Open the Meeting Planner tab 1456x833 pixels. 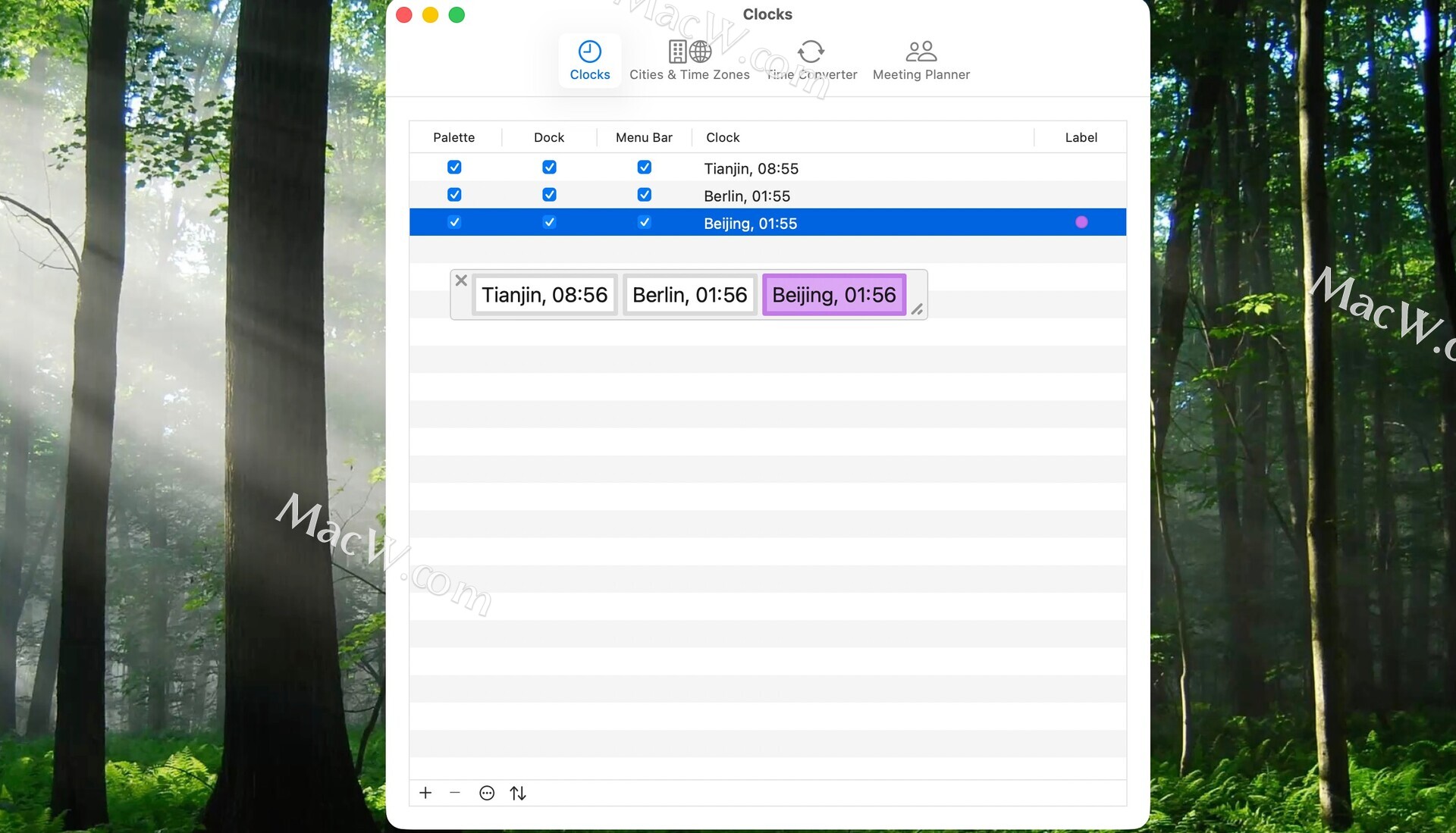[x=921, y=61]
